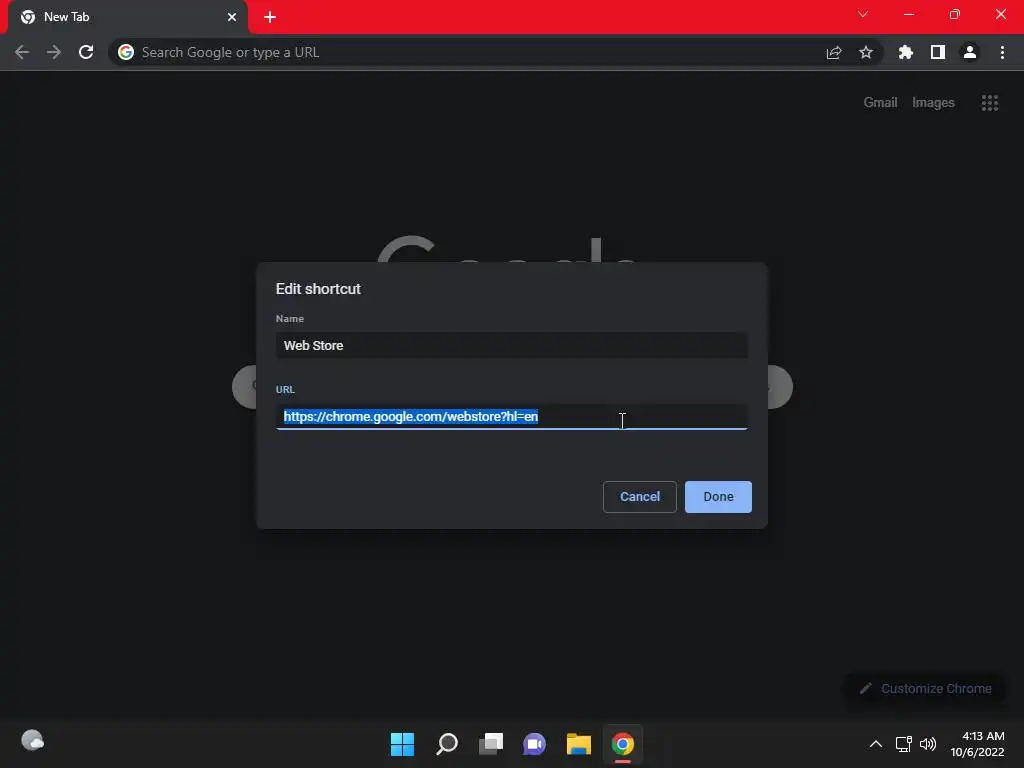
Task: Open Windows Start menu
Action: (402, 744)
